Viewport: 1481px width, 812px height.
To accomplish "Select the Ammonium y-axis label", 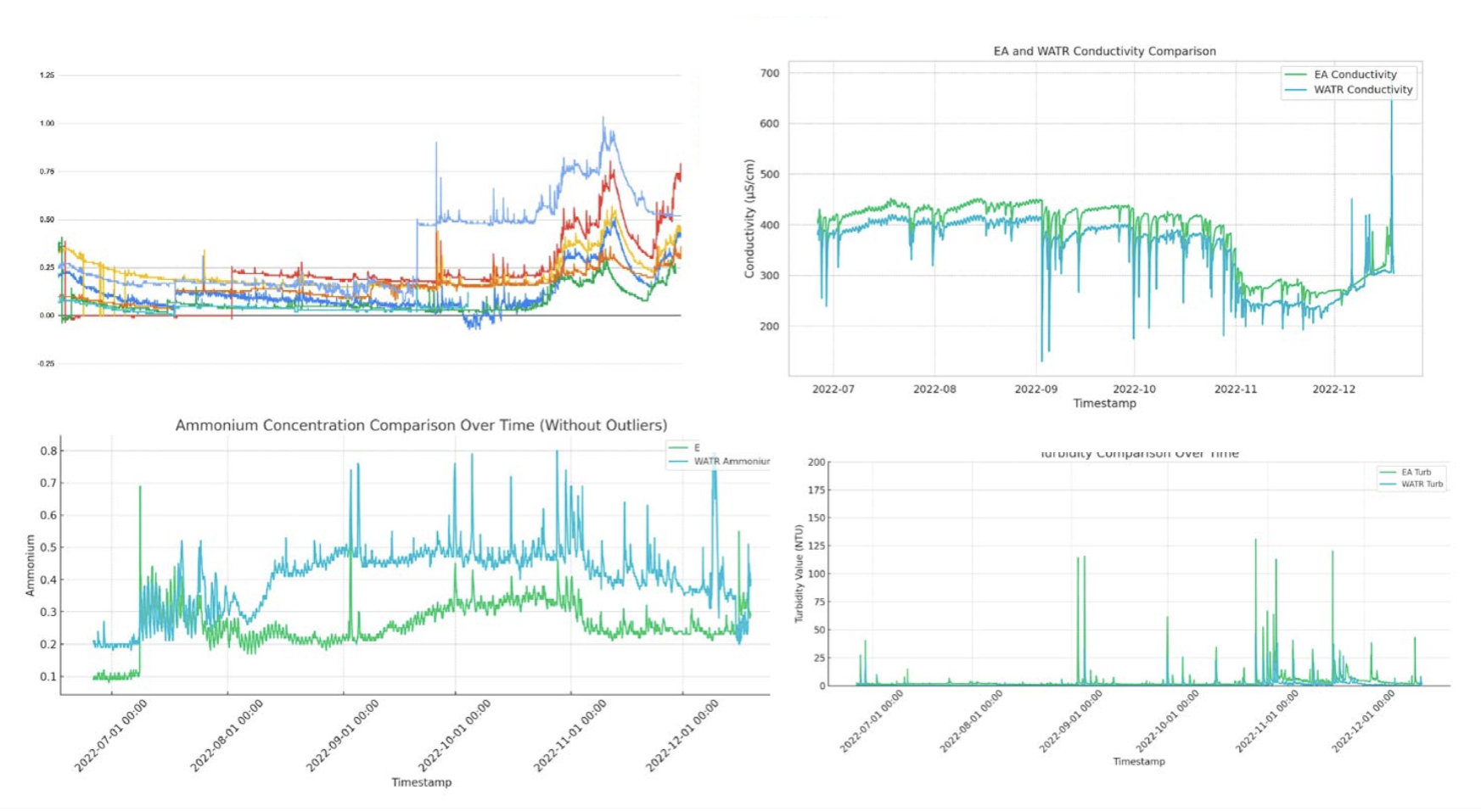I will [31, 564].
